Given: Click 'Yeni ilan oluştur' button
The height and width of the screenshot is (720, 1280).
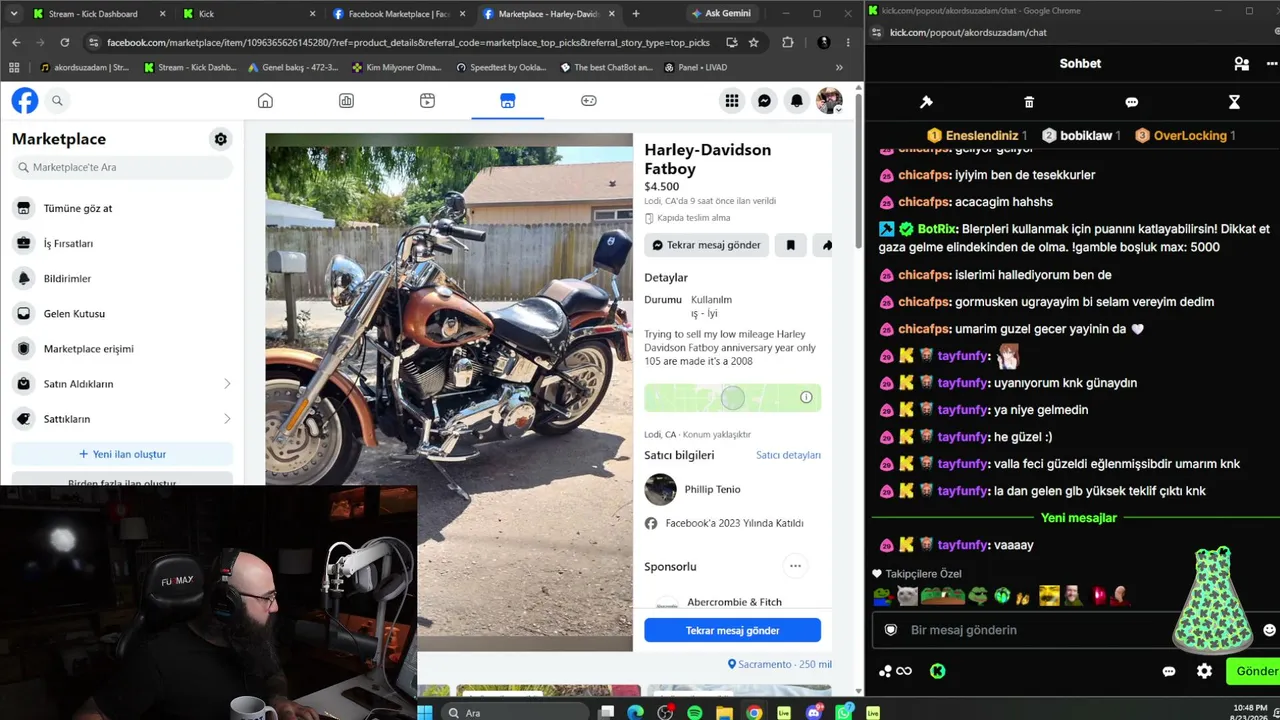Looking at the screenshot, I should [122, 454].
